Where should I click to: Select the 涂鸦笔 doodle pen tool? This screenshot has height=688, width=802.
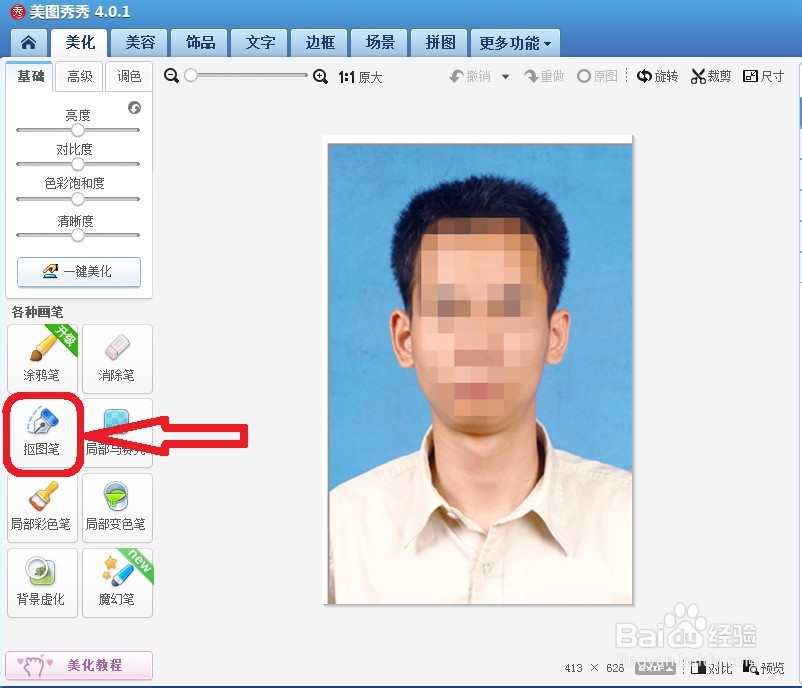coord(42,358)
